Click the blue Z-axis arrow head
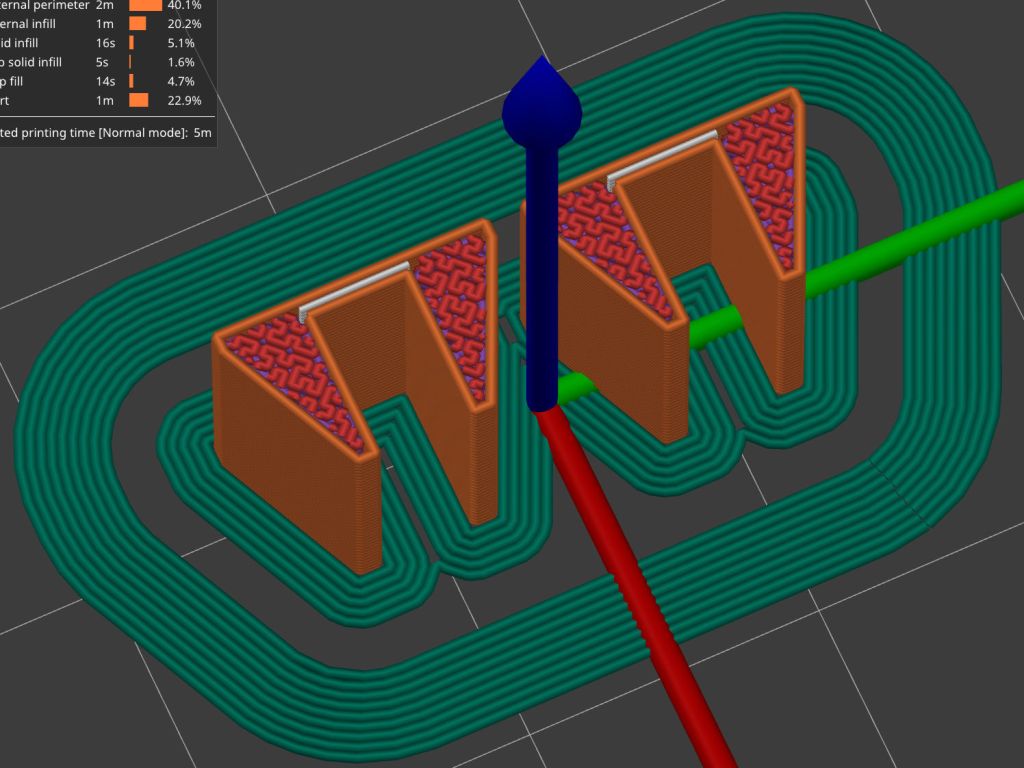Screen dimensions: 1024x768 pos(541,102)
